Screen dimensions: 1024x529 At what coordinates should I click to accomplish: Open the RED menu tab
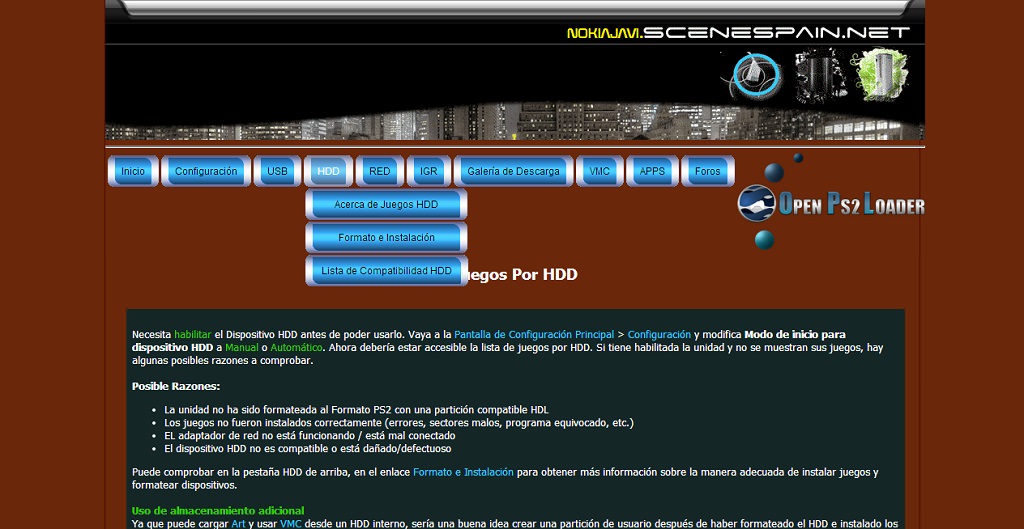point(379,171)
